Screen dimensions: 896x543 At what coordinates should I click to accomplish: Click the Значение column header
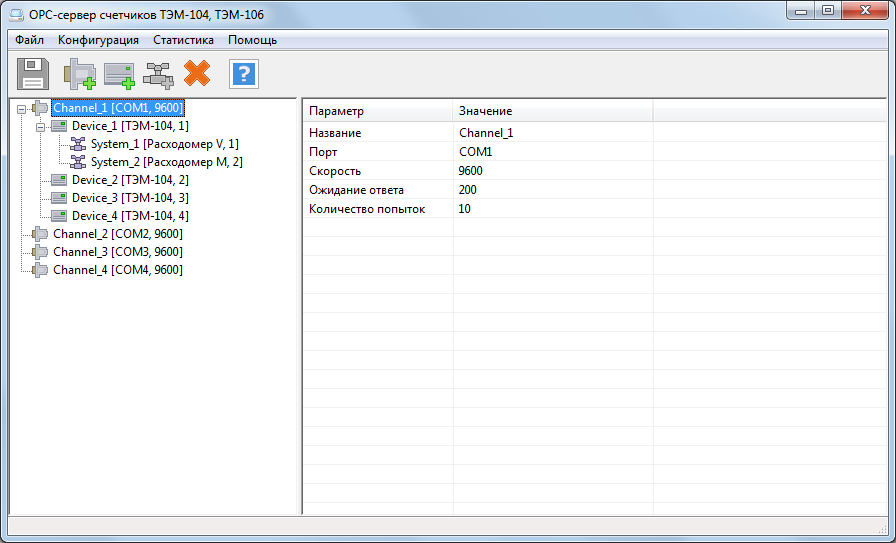[553, 111]
